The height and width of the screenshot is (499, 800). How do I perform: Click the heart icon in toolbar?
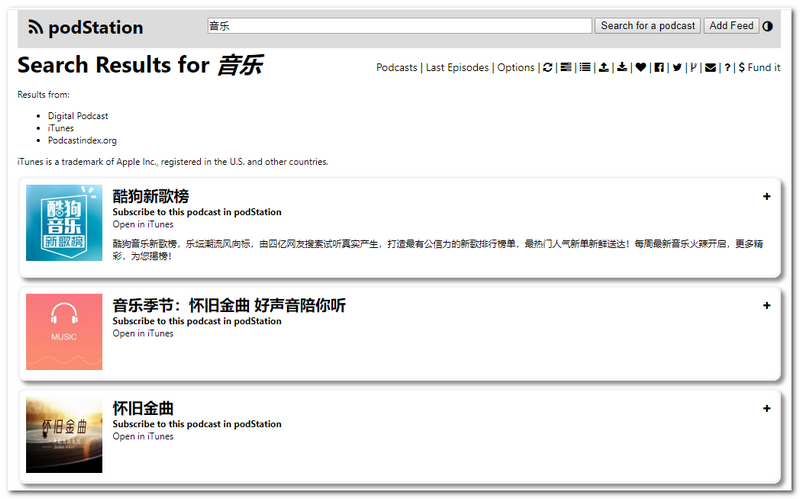coord(641,68)
